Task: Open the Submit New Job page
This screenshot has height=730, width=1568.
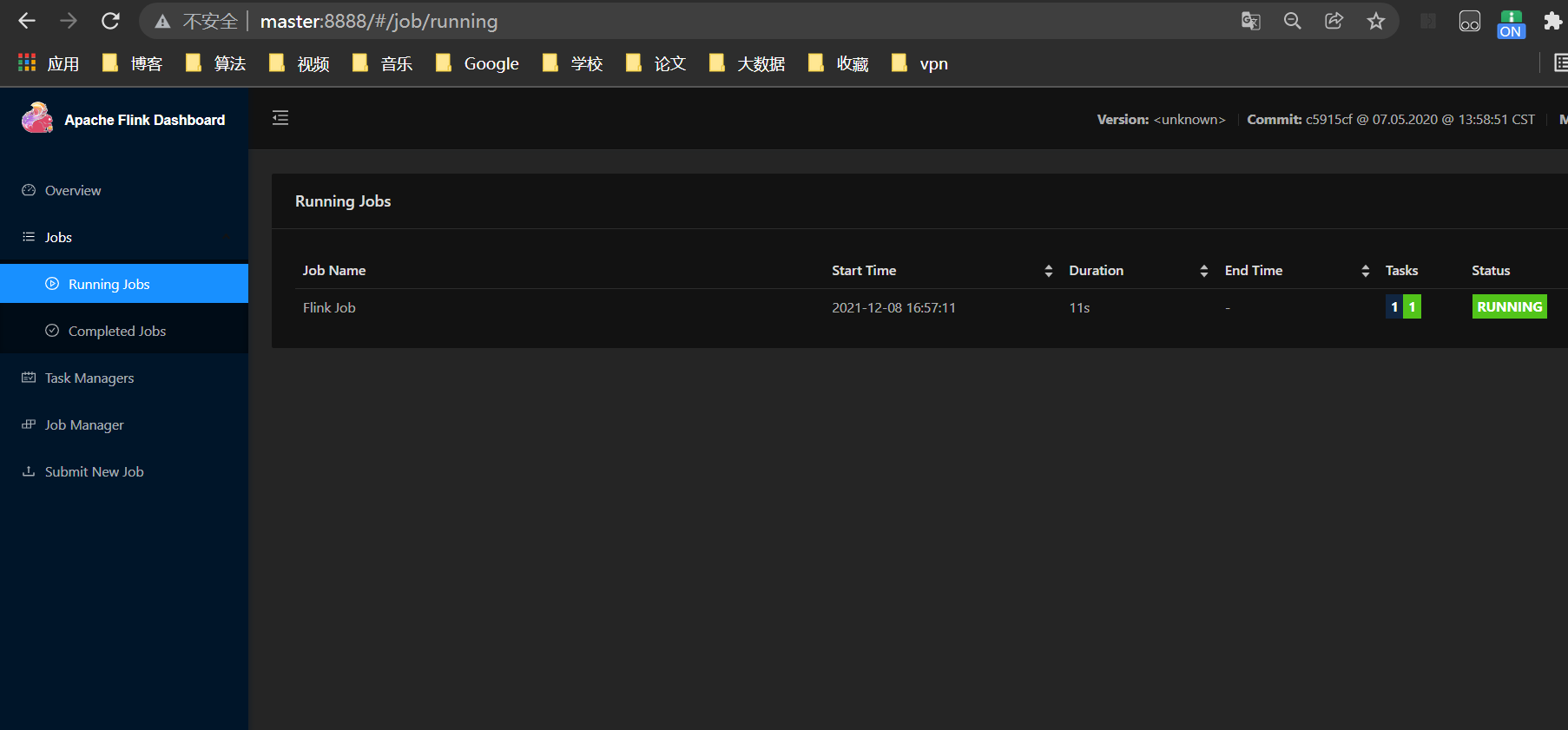Action: [124, 471]
